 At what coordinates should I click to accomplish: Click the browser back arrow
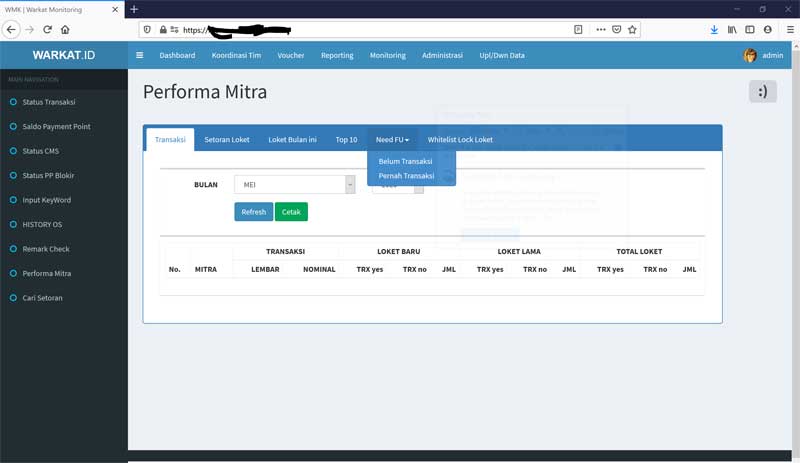(x=11, y=30)
